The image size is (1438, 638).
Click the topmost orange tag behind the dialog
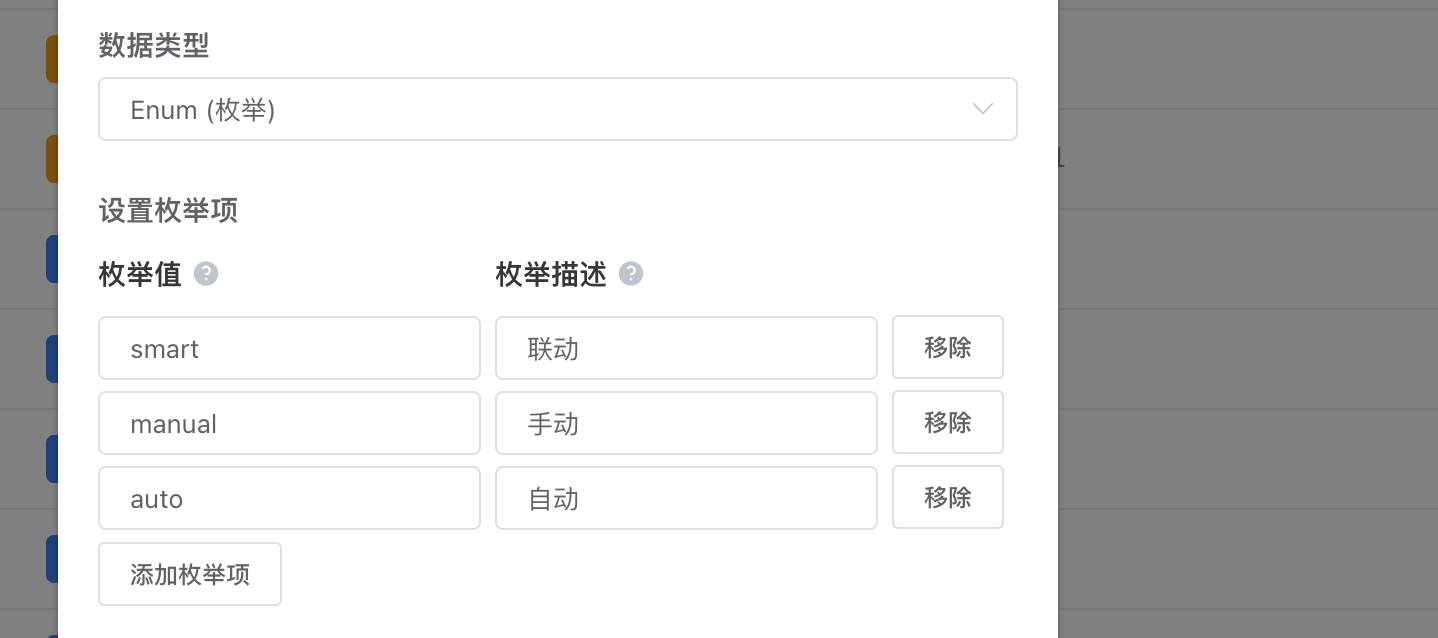pos(52,59)
